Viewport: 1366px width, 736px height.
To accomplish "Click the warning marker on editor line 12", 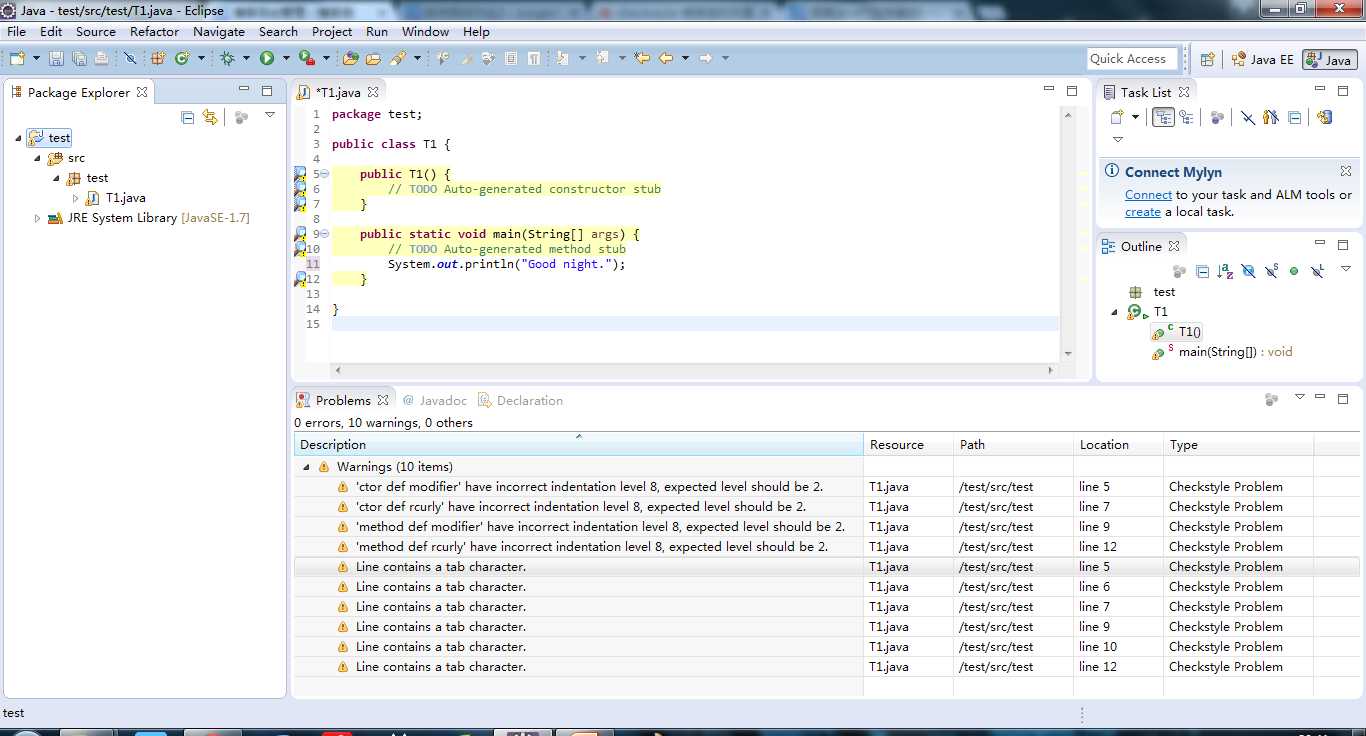I will 300,280.
